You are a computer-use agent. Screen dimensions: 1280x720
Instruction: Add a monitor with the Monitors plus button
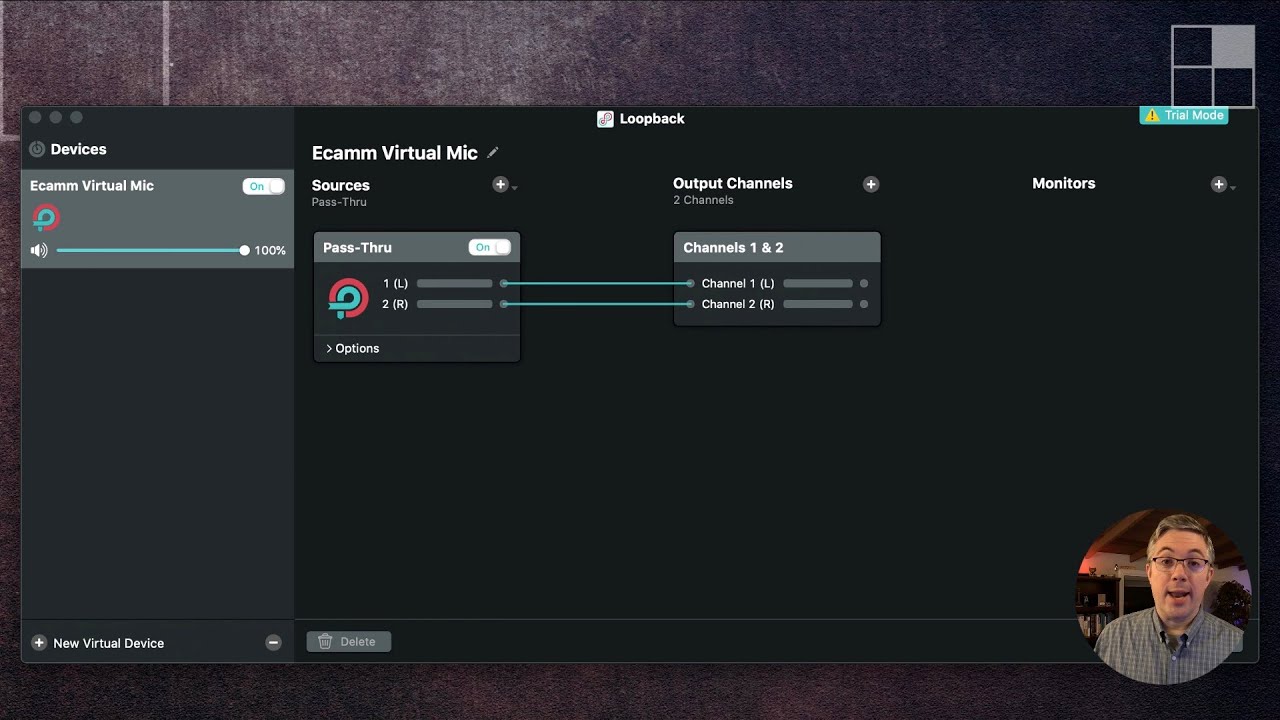1218,184
